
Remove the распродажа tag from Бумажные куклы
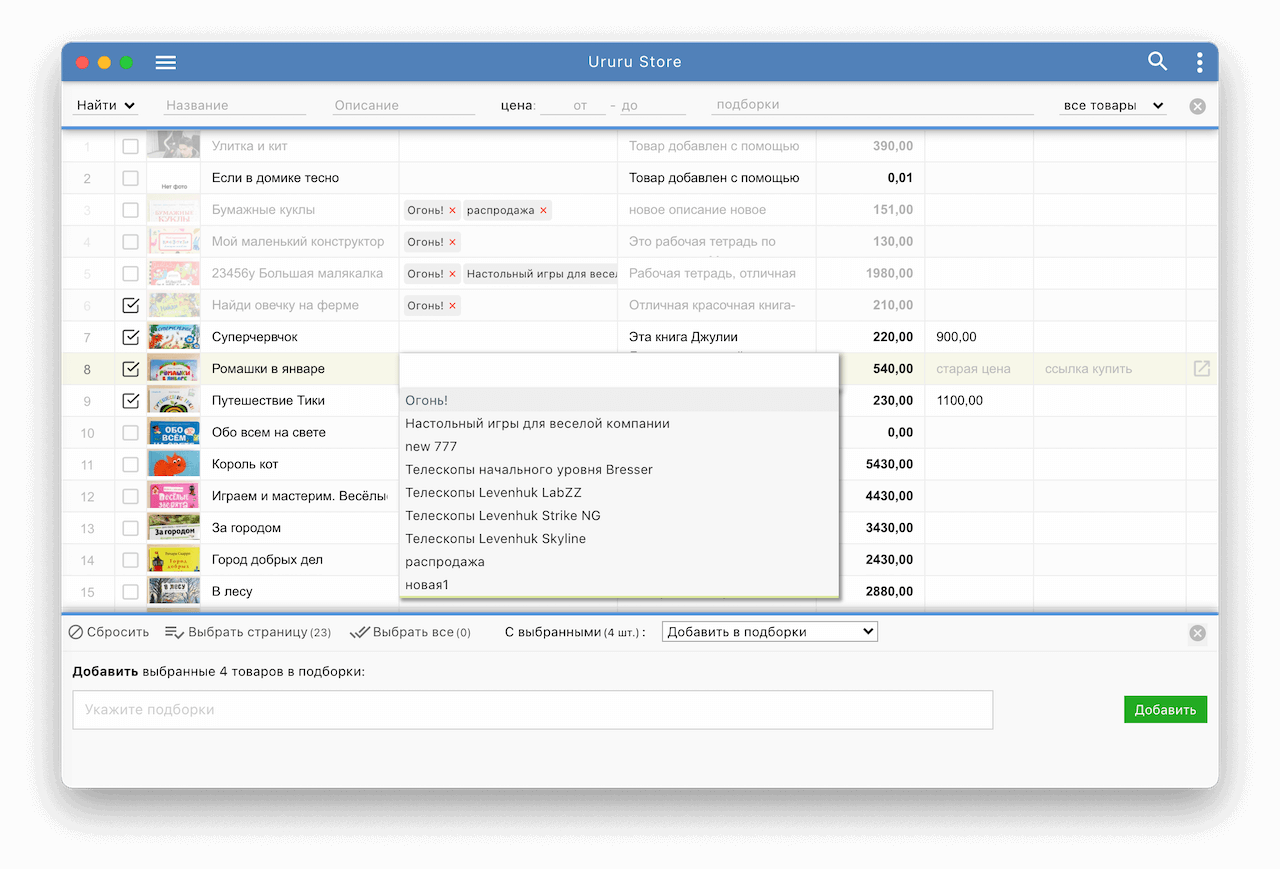(x=543, y=210)
